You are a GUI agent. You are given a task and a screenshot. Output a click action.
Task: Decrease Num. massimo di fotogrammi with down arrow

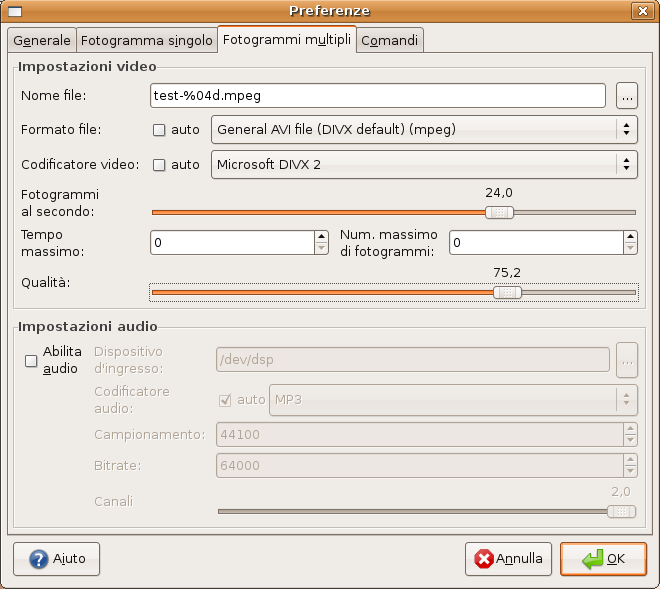point(630,249)
